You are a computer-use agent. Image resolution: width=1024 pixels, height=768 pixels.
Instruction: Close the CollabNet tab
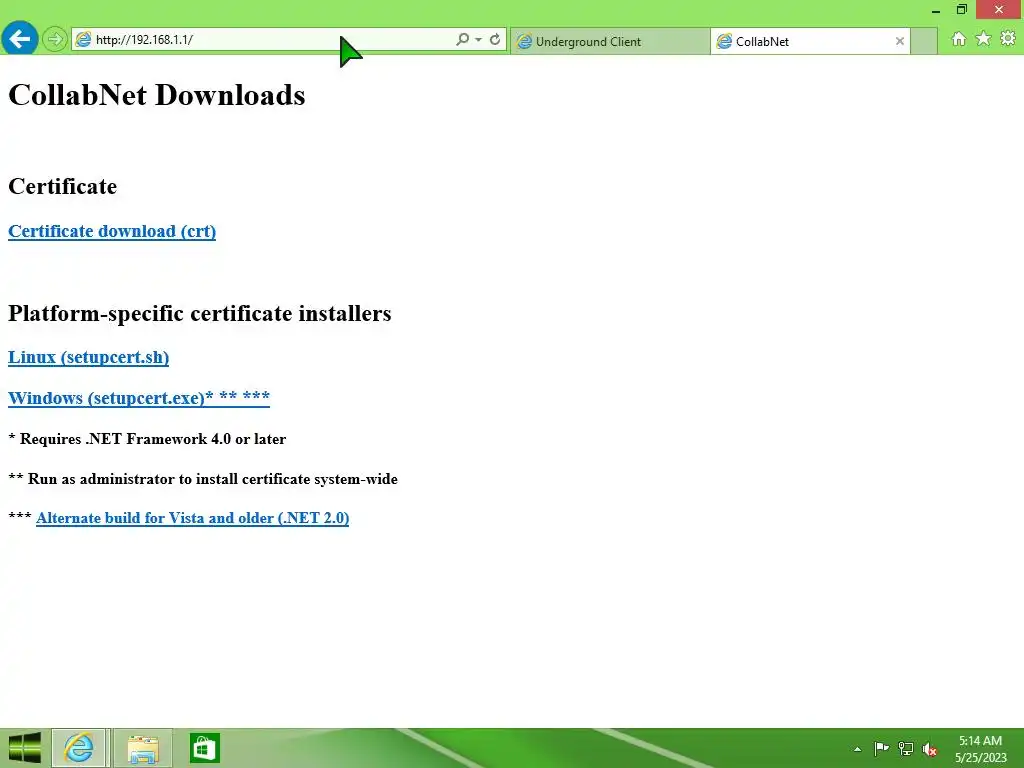click(x=899, y=41)
